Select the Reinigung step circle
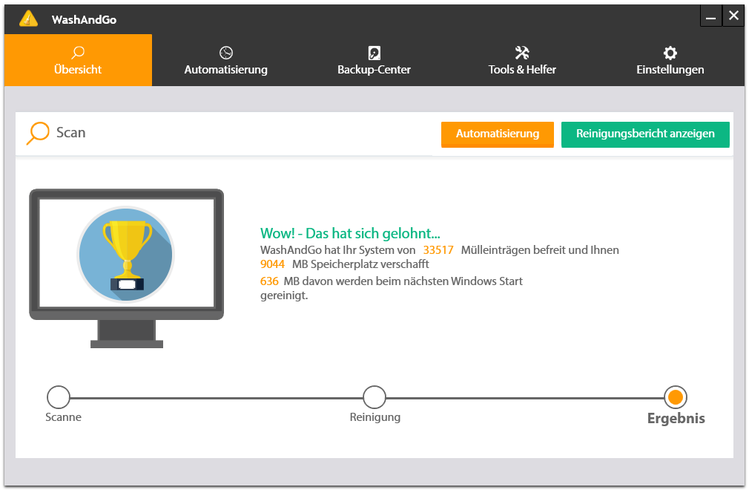This screenshot has height=490, width=749. (x=374, y=397)
